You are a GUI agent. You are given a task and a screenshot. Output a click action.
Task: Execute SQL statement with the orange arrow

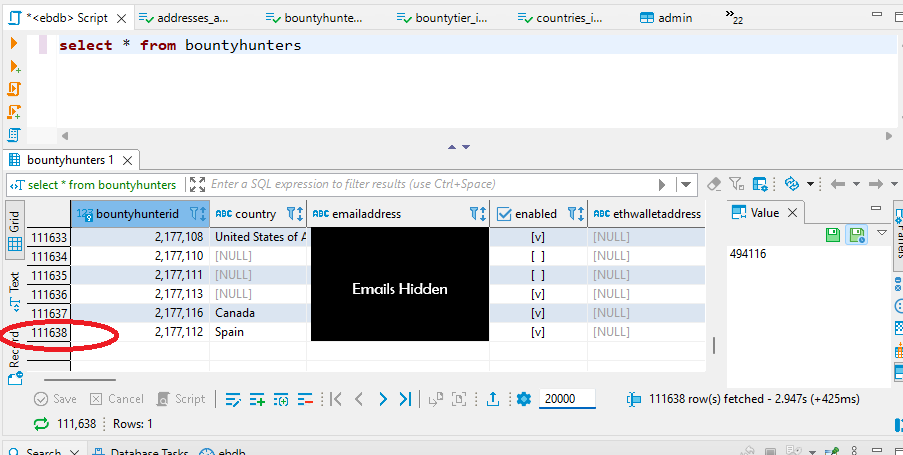point(15,44)
